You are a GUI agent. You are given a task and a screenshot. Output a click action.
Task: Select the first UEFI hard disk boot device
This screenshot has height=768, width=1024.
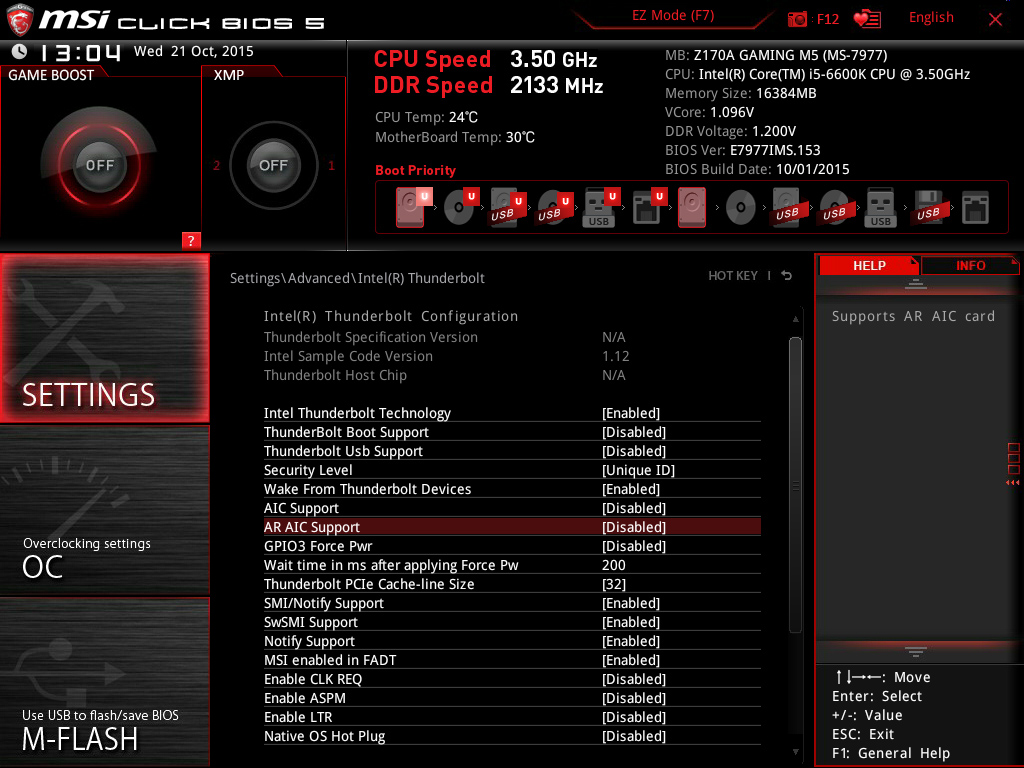point(411,208)
